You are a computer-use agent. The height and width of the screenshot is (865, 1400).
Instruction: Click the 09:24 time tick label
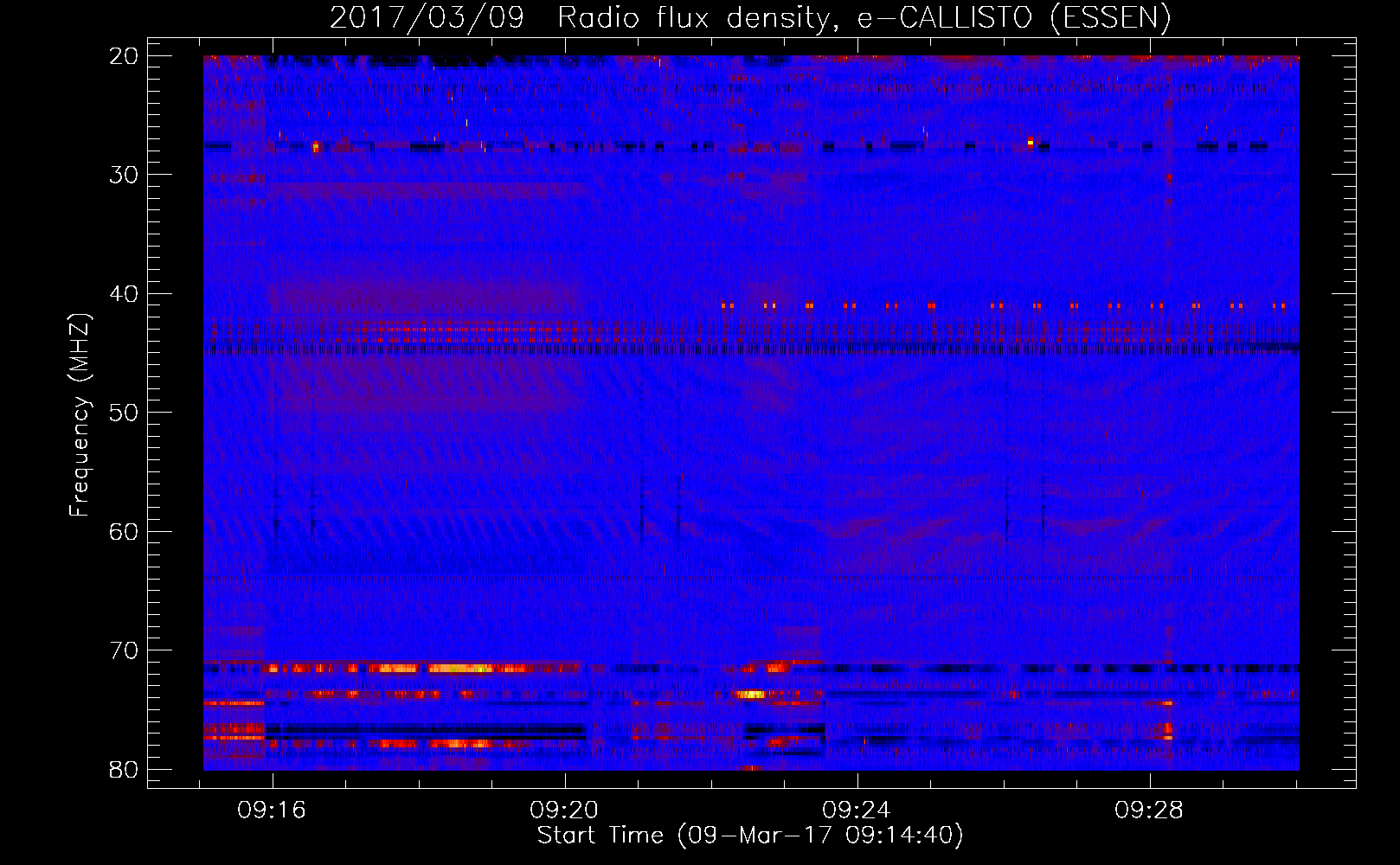click(x=857, y=811)
